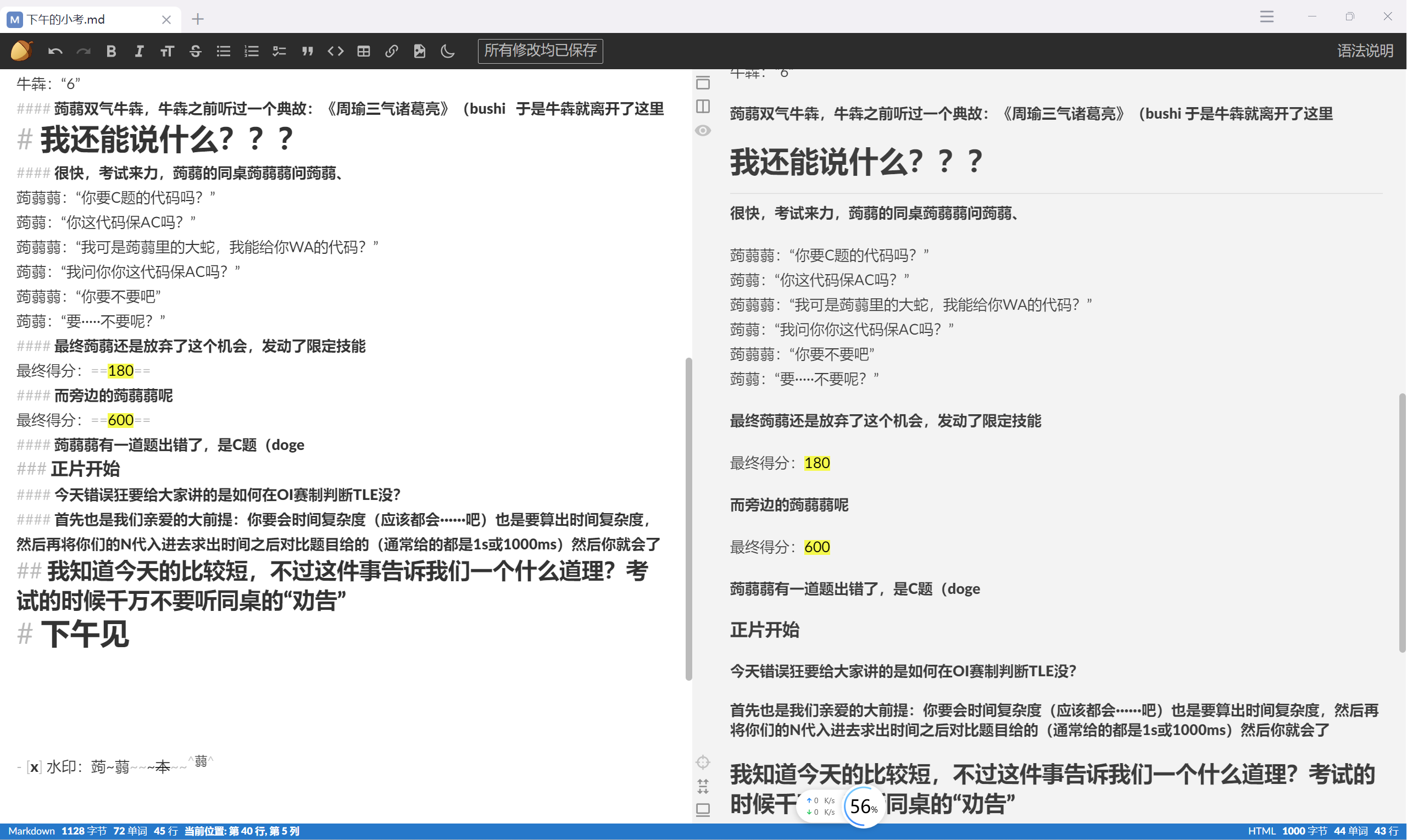The height and width of the screenshot is (840, 1407).
Task: Toggle the 水印 task checkbox in editor
Action: pos(35,767)
